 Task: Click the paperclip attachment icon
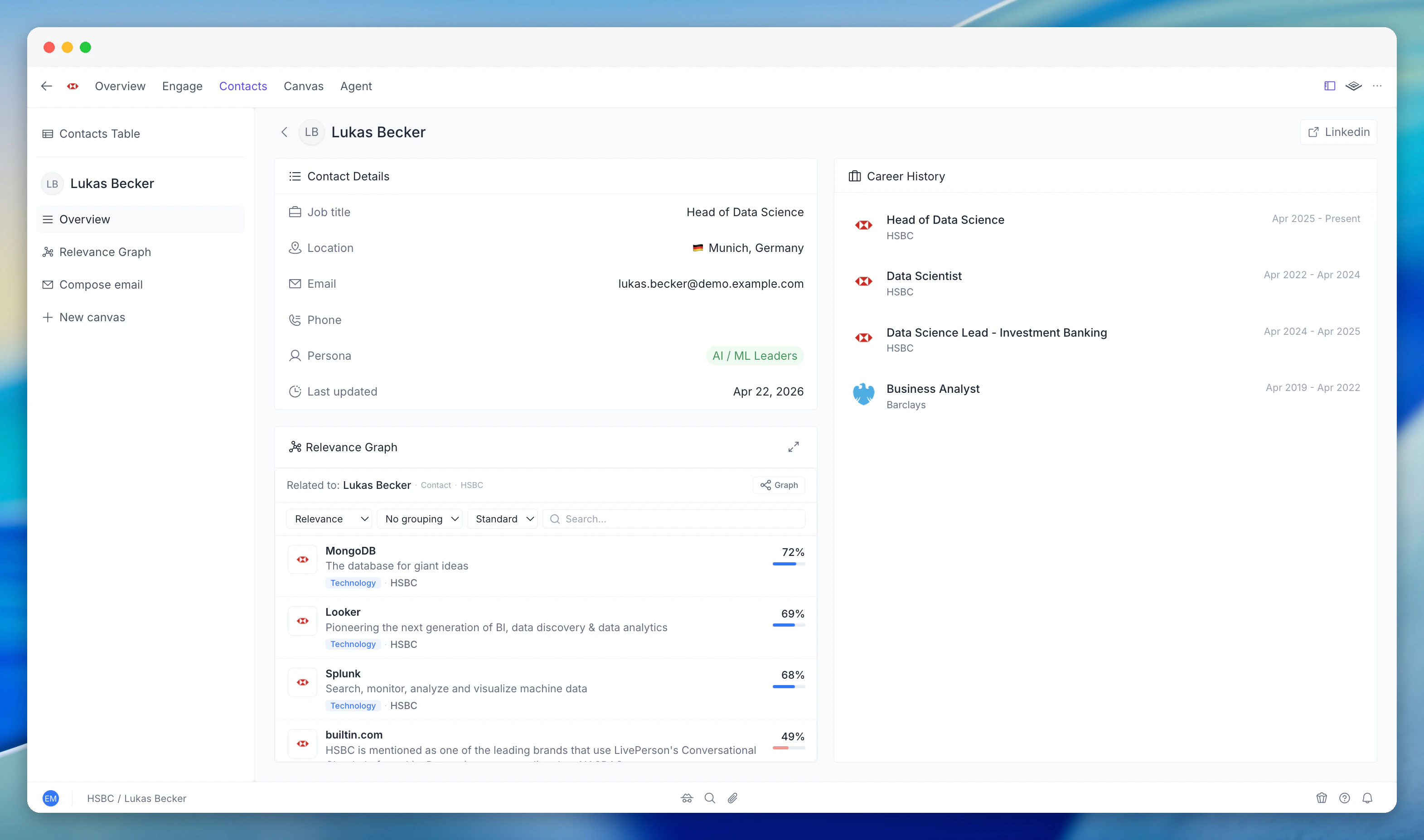pyautogui.click(x=732, y=798)
